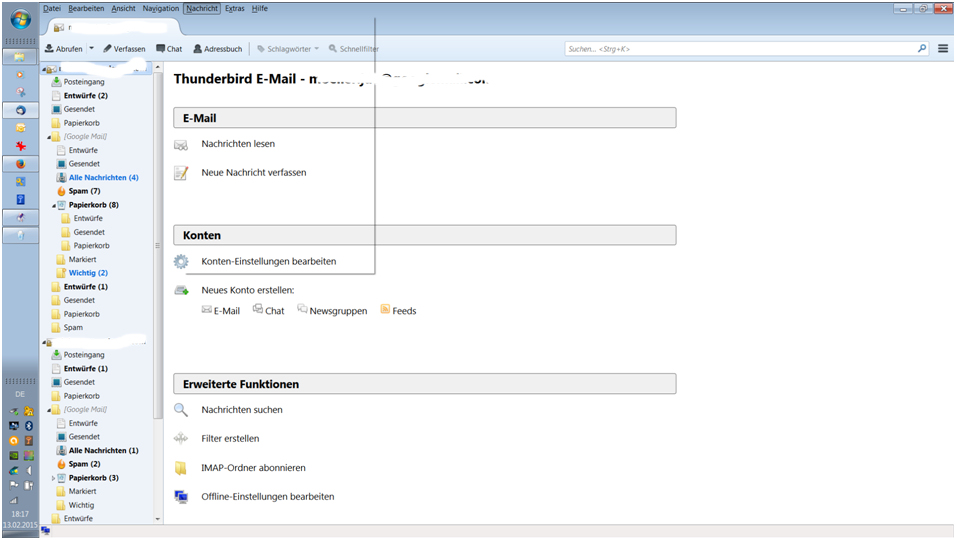This screenshot has height=540, width=956.
Task: Open the Bearbeiten menu
Action: pyautogui.click(x=86, y=9)
